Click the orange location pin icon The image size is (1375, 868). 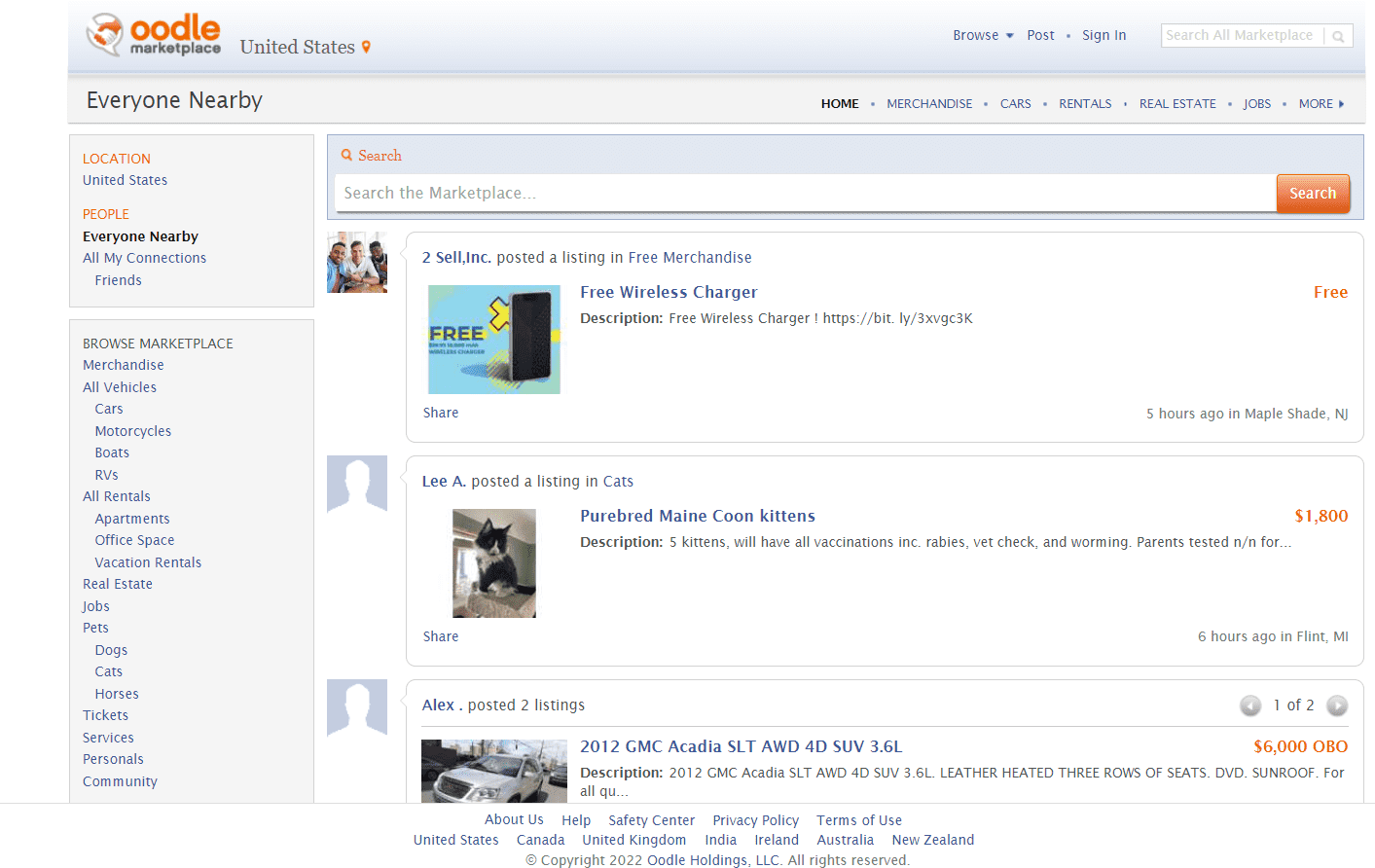366,47
